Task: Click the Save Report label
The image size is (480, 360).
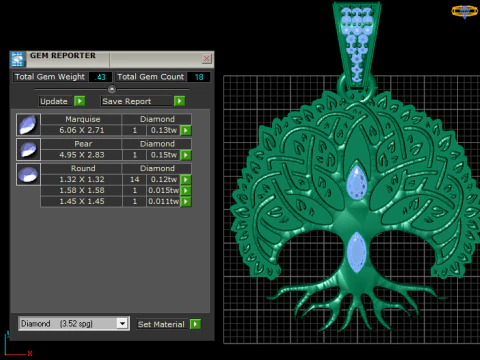Action: [127, 101]
